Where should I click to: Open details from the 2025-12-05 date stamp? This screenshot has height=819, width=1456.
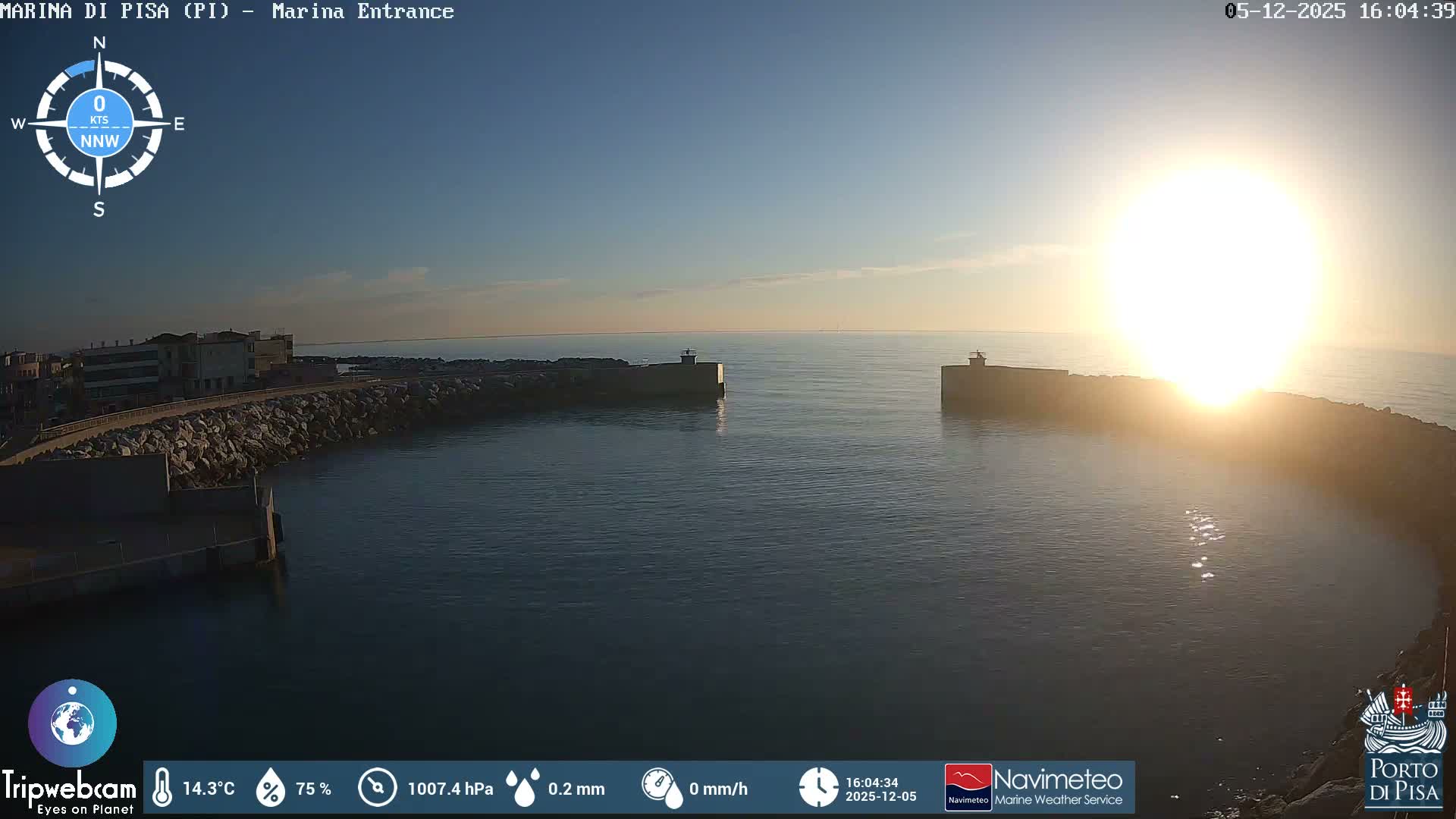click(880, 797)
